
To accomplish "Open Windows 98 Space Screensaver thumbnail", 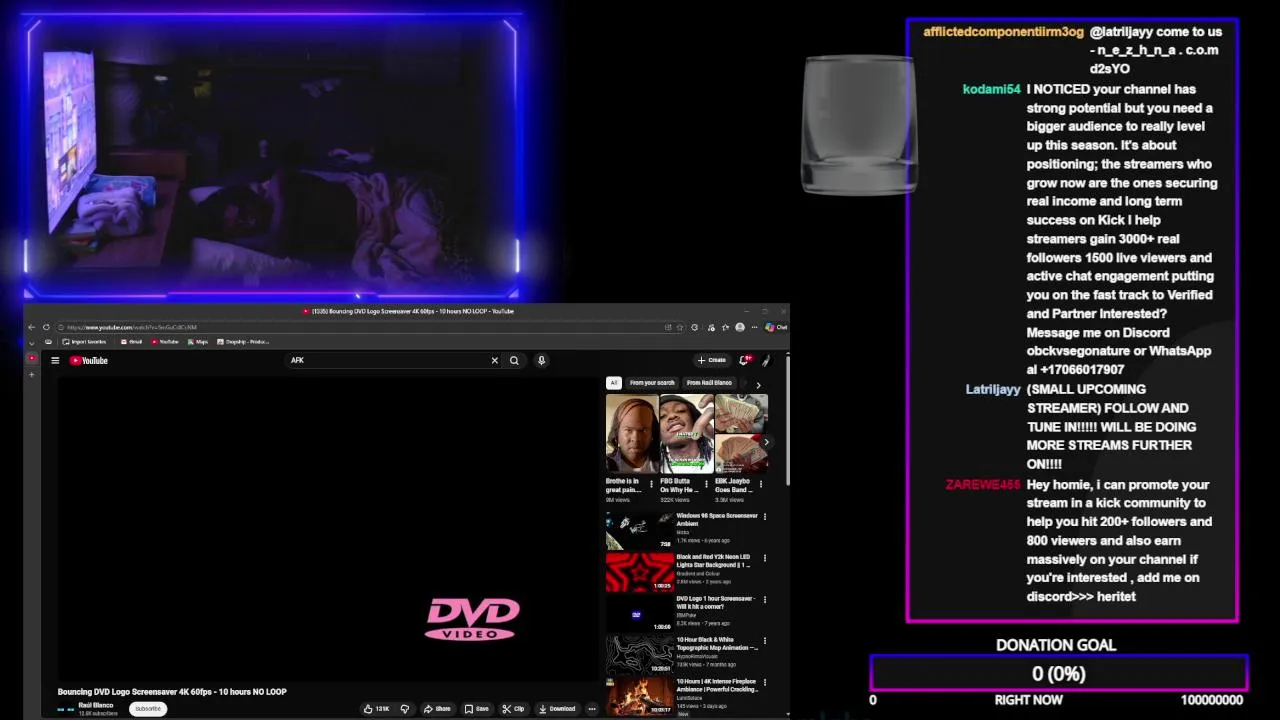I will 640,530.
